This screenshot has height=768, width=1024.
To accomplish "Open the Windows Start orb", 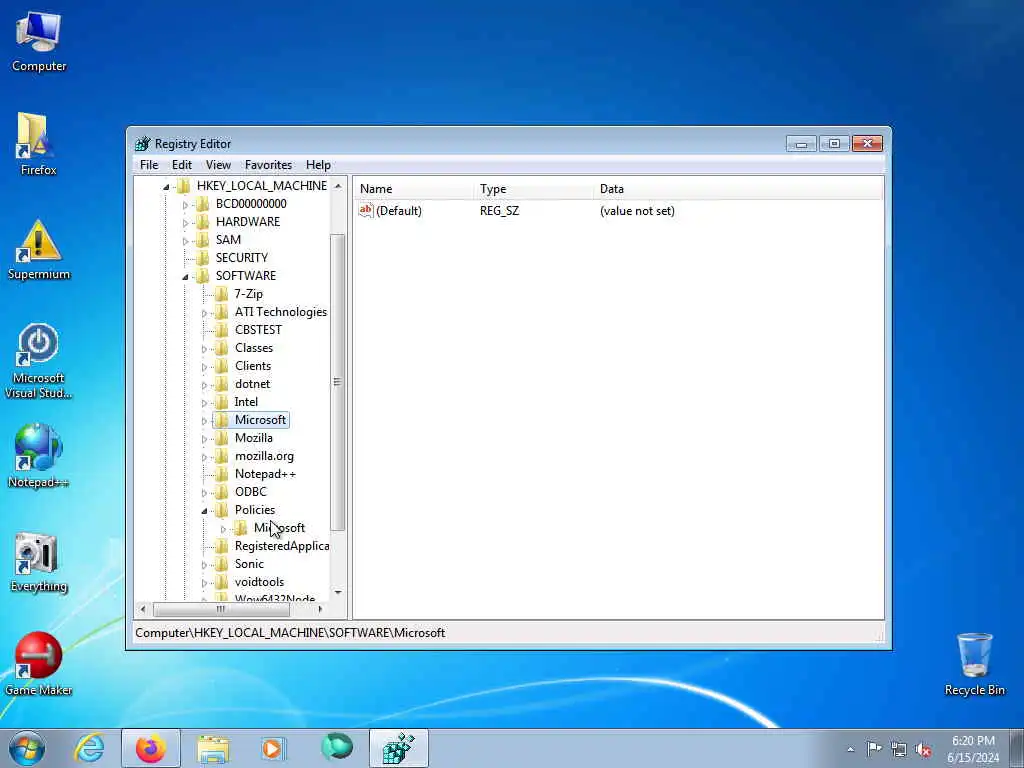I will (x=27, y=748).
